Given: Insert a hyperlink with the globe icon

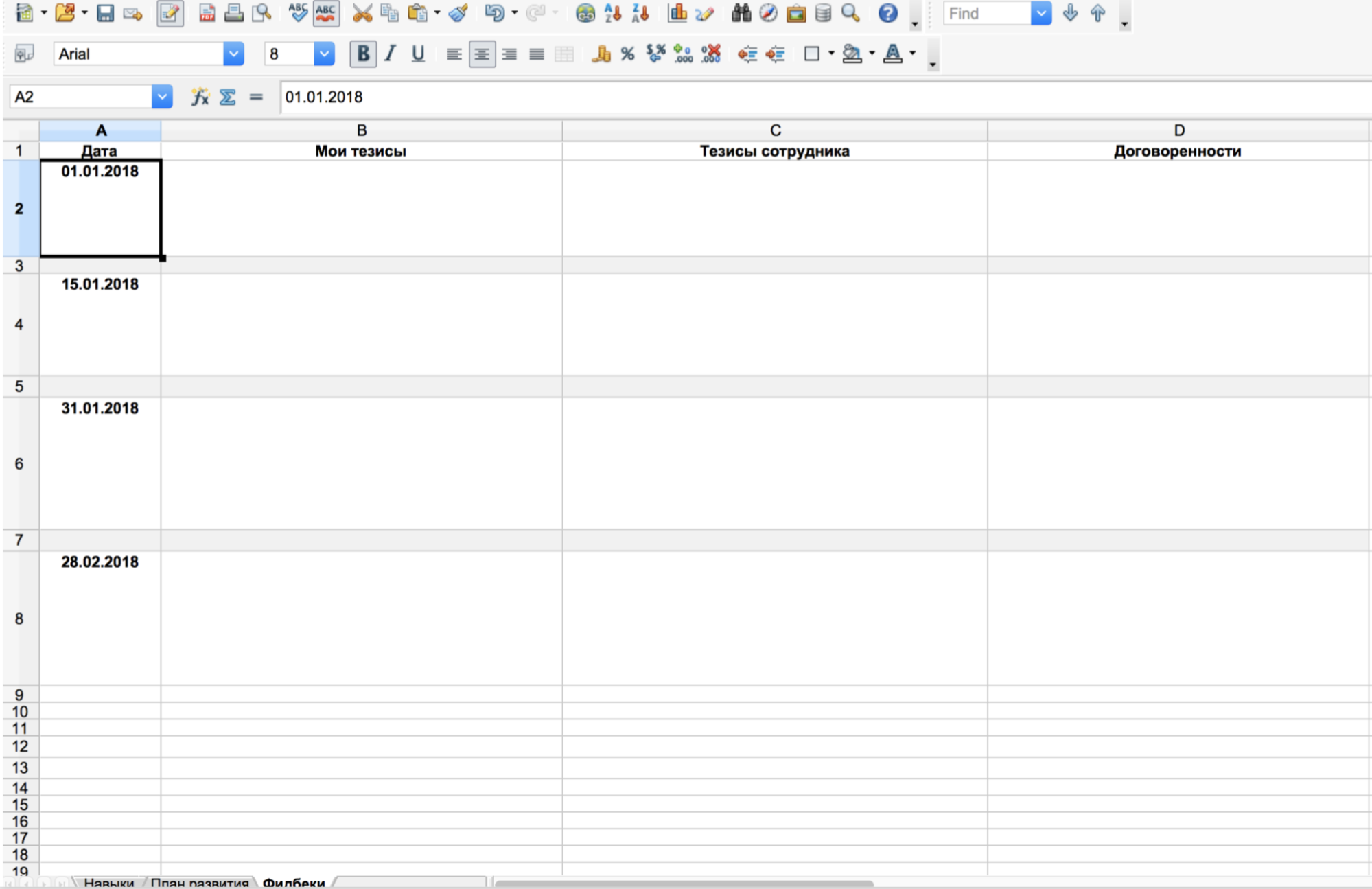Looking at the screenshot, I should tap(585, 13).
